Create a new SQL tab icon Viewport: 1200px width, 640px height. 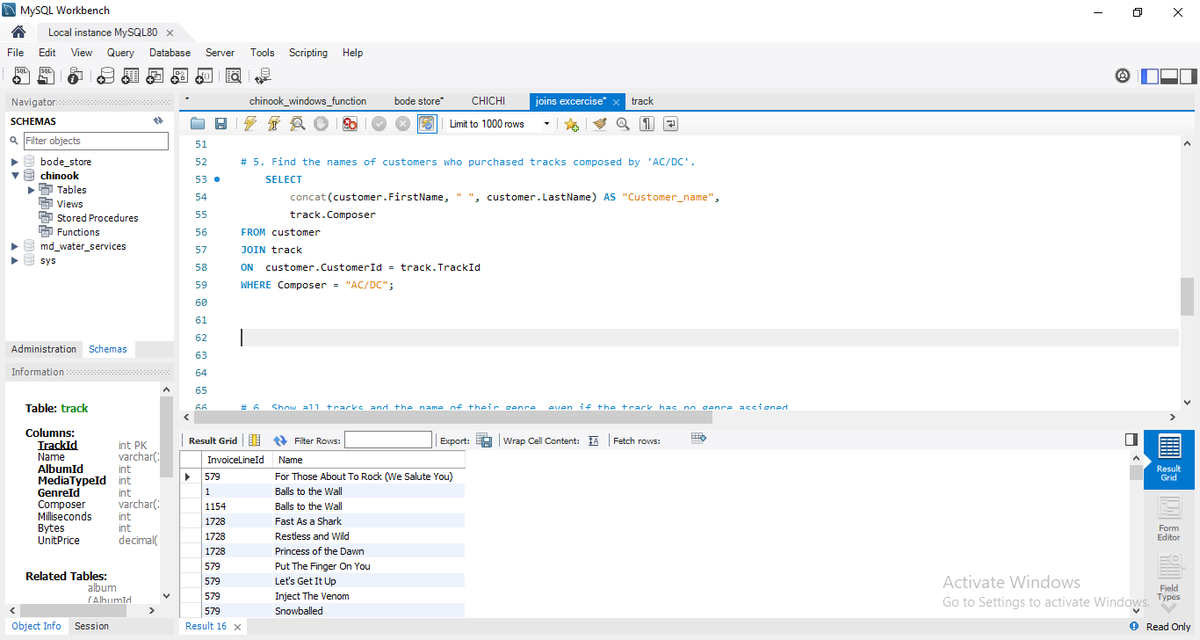coord(21,75)
